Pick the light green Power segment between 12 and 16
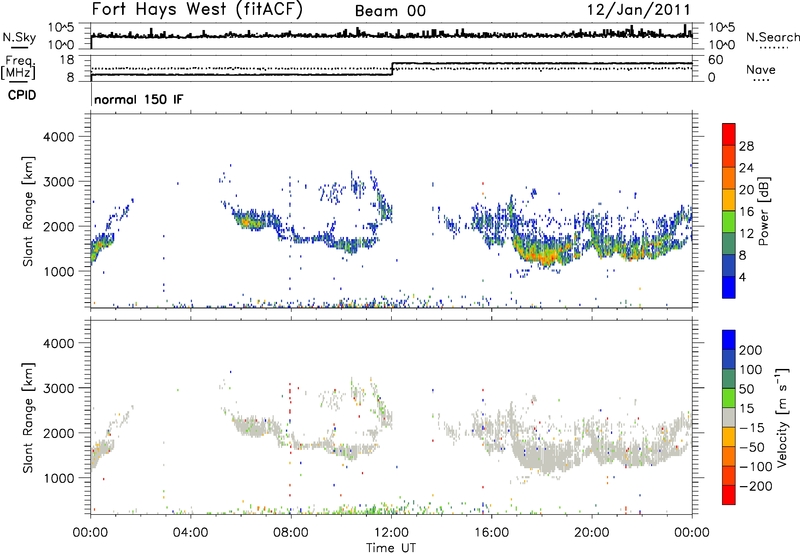This screenshot has height=554, width=800. pos(729,222)
